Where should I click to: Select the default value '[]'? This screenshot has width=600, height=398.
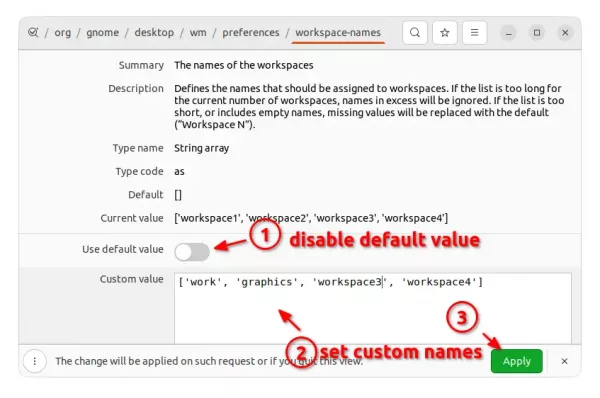pos(178,195)
